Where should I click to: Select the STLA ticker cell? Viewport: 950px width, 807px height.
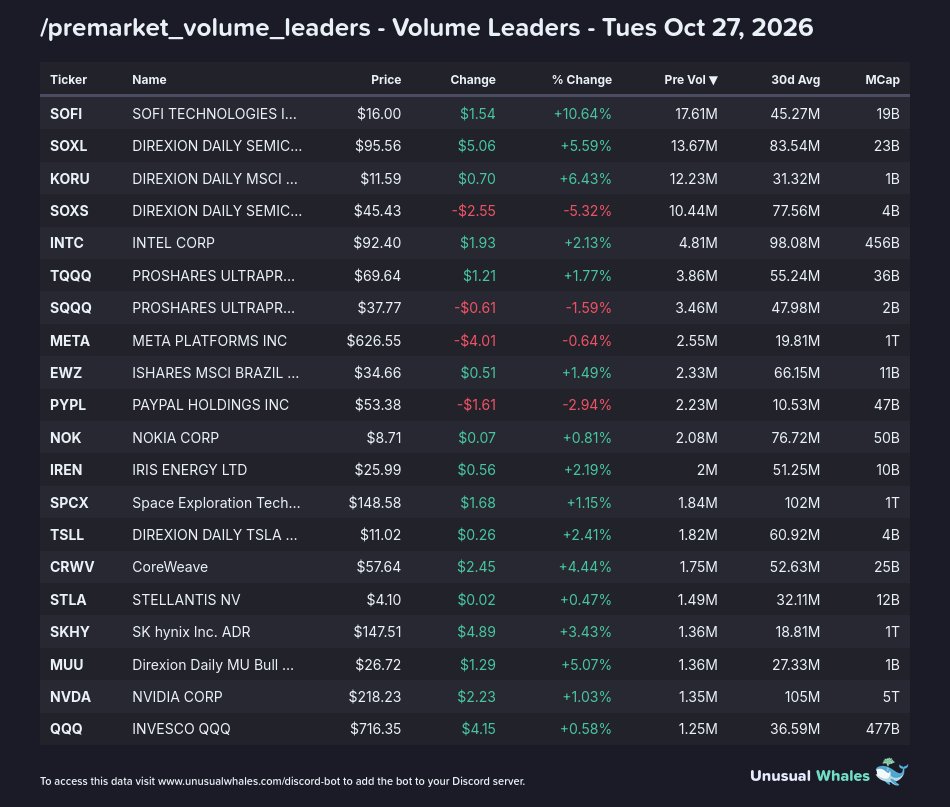(x=68, y=600)
